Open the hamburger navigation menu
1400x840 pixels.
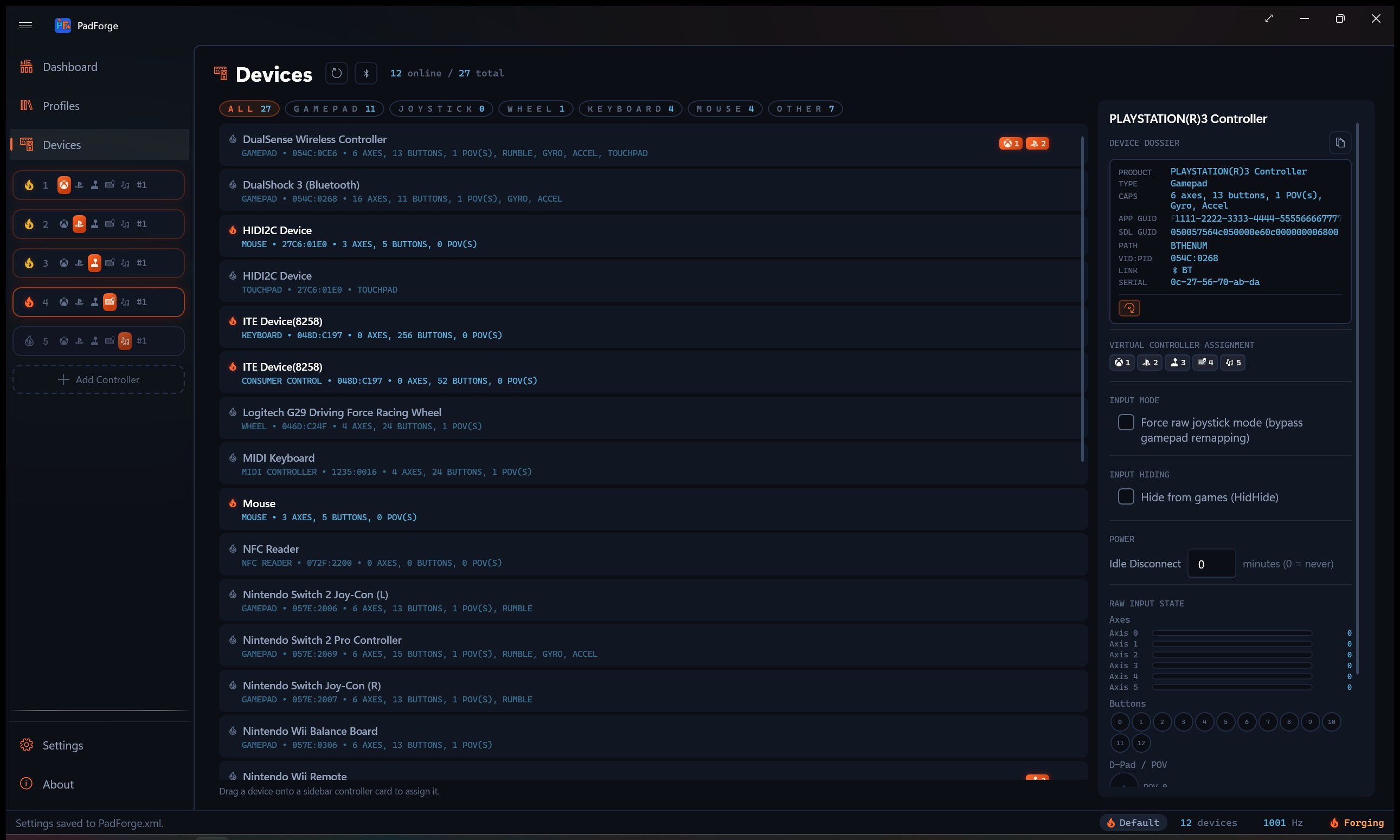click(25, 25)
